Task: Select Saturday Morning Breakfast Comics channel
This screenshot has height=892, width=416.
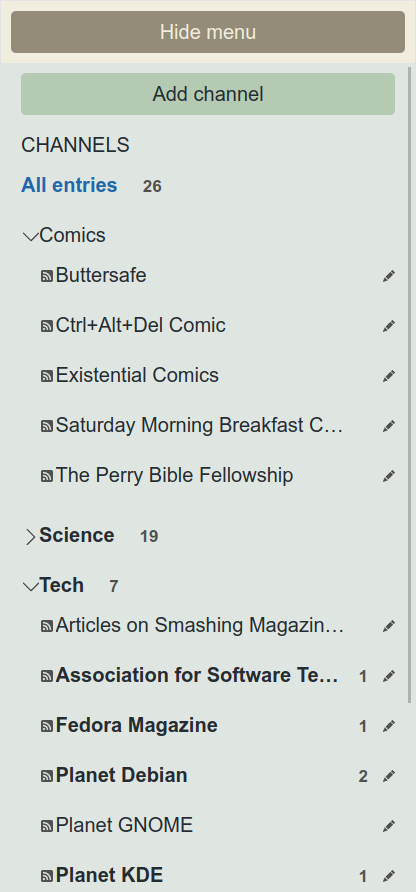Action: click(x=199, y=426)
